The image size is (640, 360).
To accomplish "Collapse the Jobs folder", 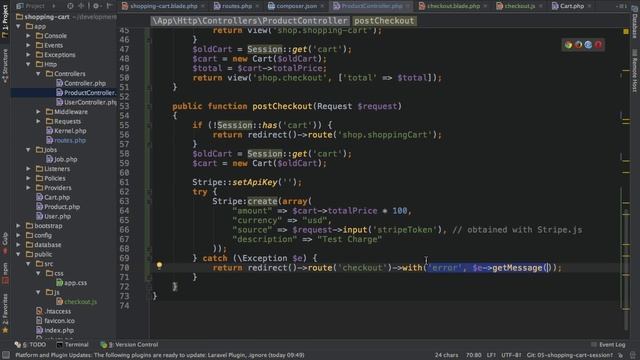I will coord(28,150).
